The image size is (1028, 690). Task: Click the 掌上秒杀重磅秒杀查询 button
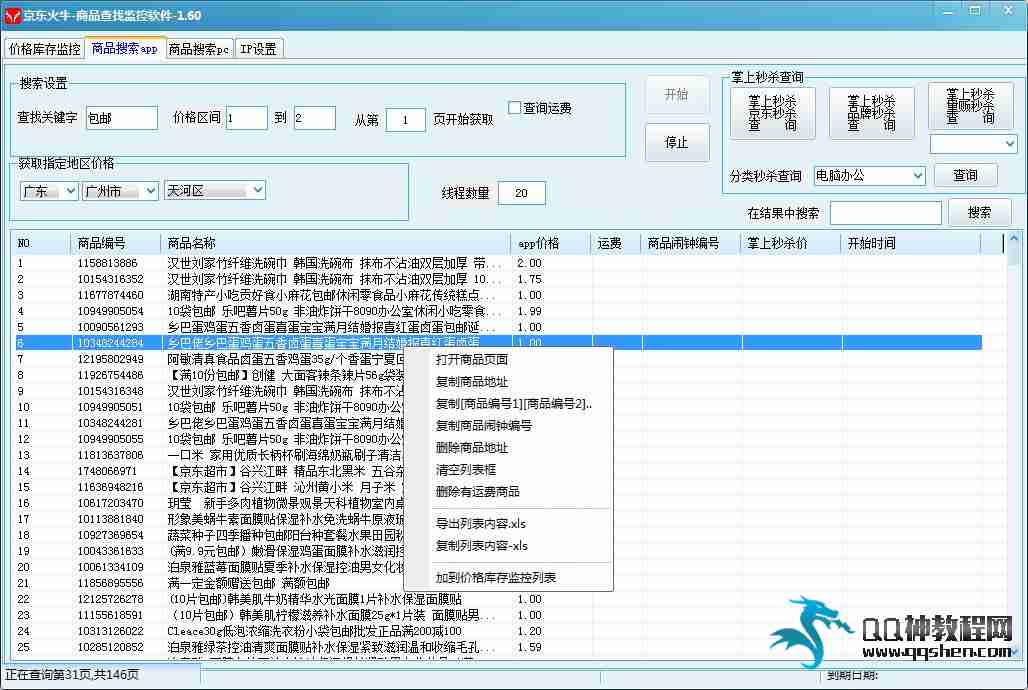tap(971, 106)
